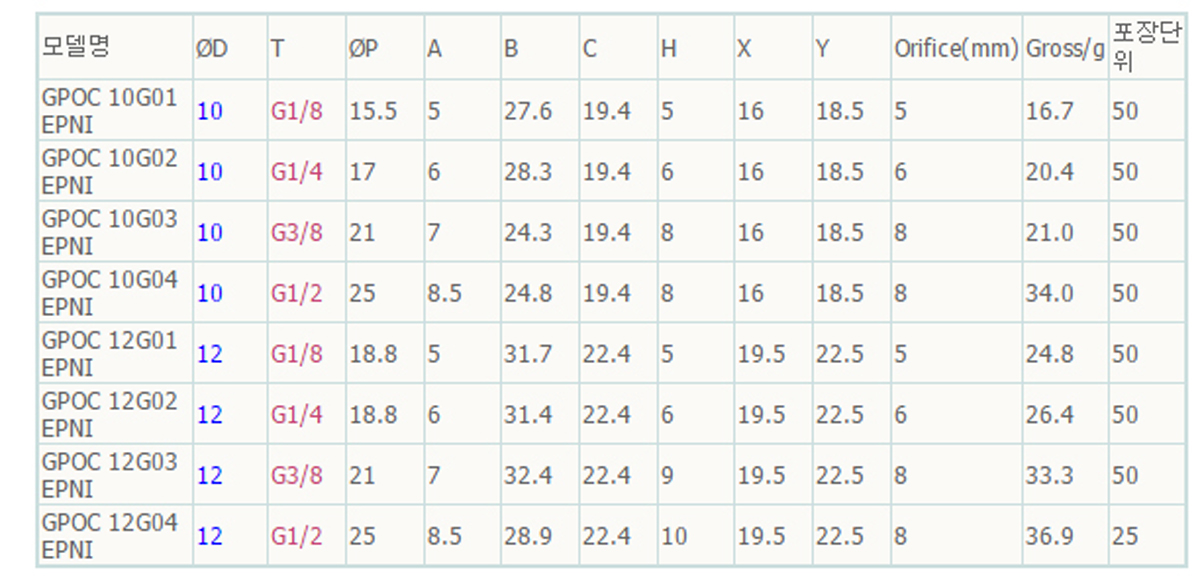1200x576 pixels.
Task: Click the Gross/g column header
Action: (1064, 48)
